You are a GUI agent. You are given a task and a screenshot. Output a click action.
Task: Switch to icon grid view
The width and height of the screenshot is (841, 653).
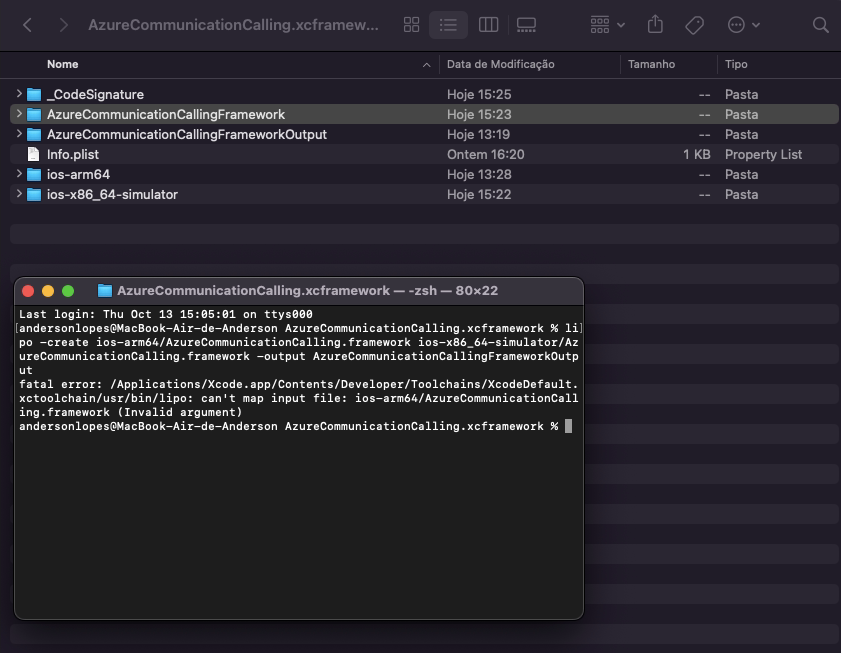(411, 24)
